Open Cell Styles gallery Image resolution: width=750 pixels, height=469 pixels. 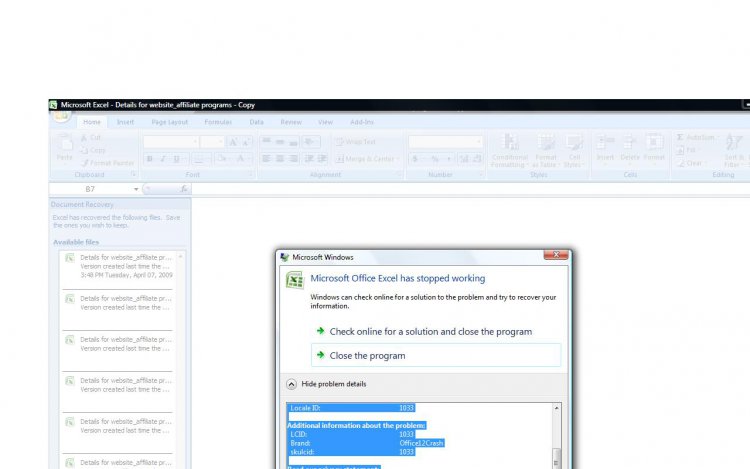tap(574, 151)
